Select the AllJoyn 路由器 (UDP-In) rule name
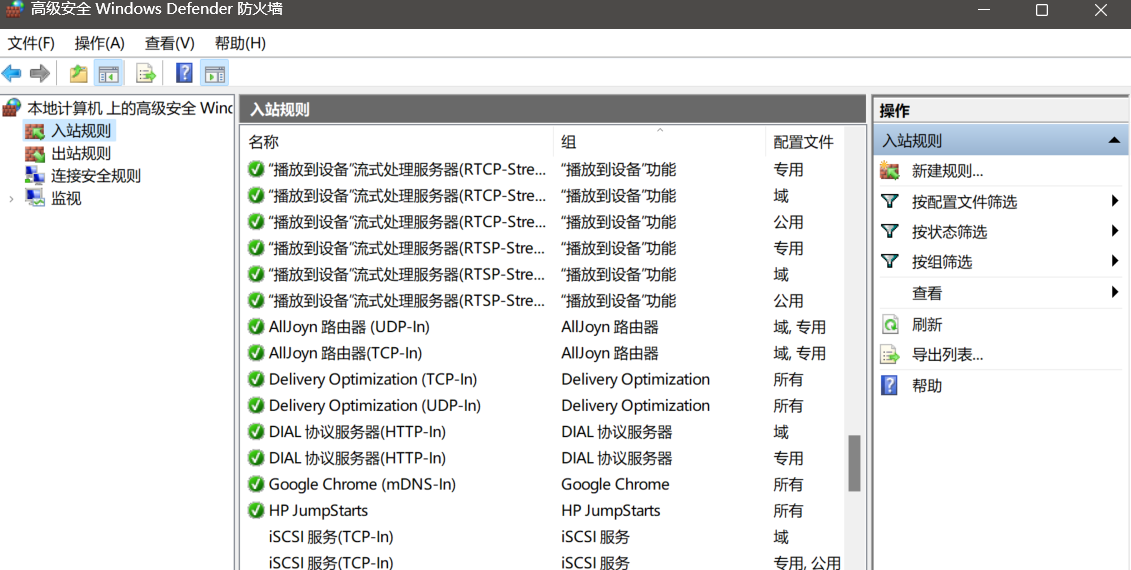The width and height of the screenshot is (1131, 570). coord(349,327)
